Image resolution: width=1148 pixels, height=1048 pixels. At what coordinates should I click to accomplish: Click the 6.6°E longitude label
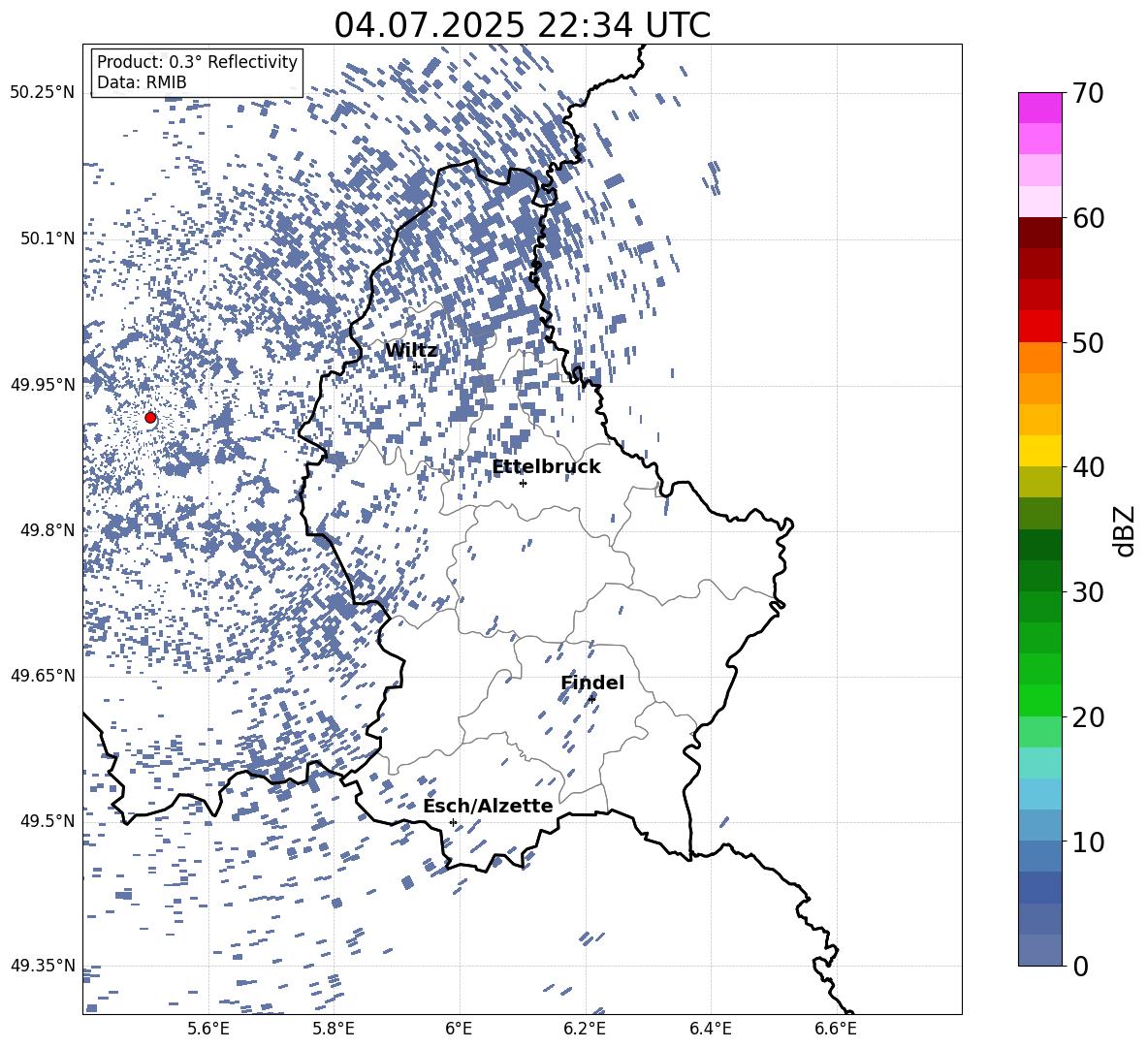coord(836,1030)
